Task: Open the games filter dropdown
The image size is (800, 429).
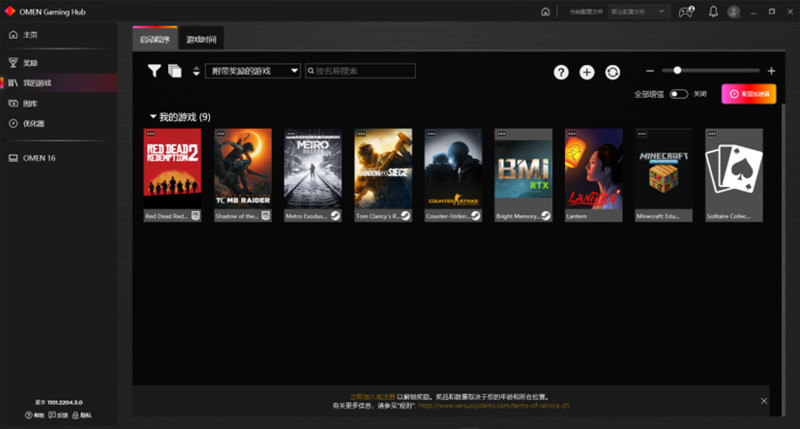Action: (x=253, y=71)
